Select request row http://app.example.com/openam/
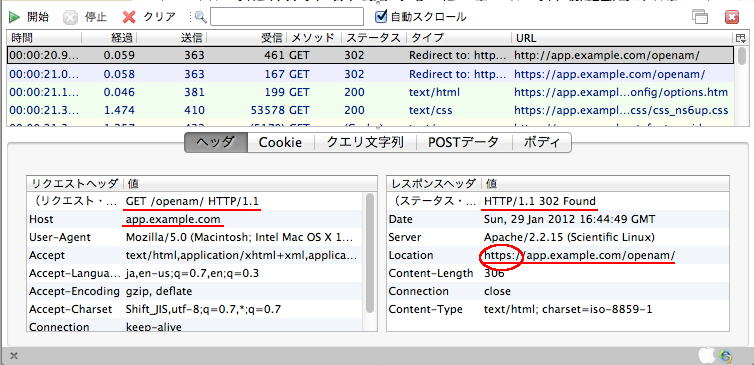754x365 pixels. tap(370, 55)
